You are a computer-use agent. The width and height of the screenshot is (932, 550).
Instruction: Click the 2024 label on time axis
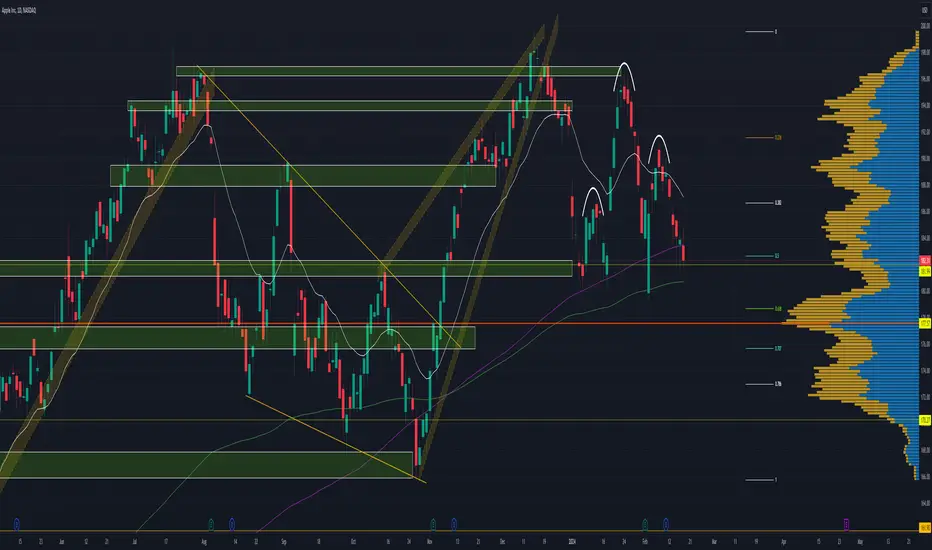click(572, 542)
